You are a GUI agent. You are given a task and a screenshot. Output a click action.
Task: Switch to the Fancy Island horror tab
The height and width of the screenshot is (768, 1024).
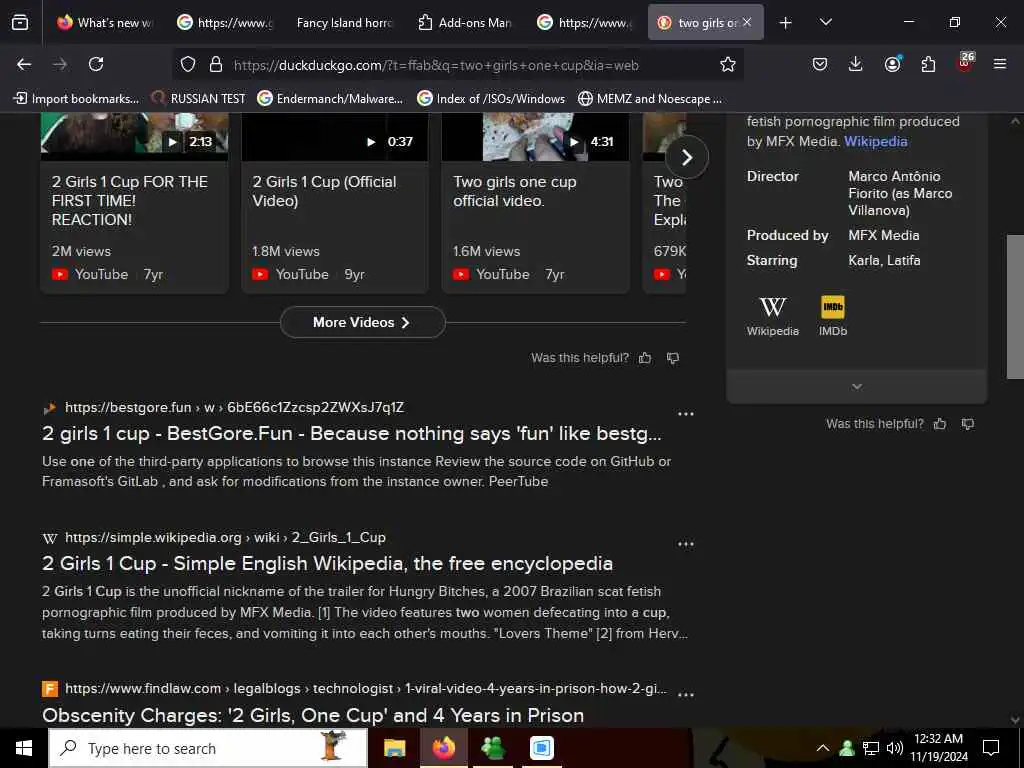tap(344, 23)
